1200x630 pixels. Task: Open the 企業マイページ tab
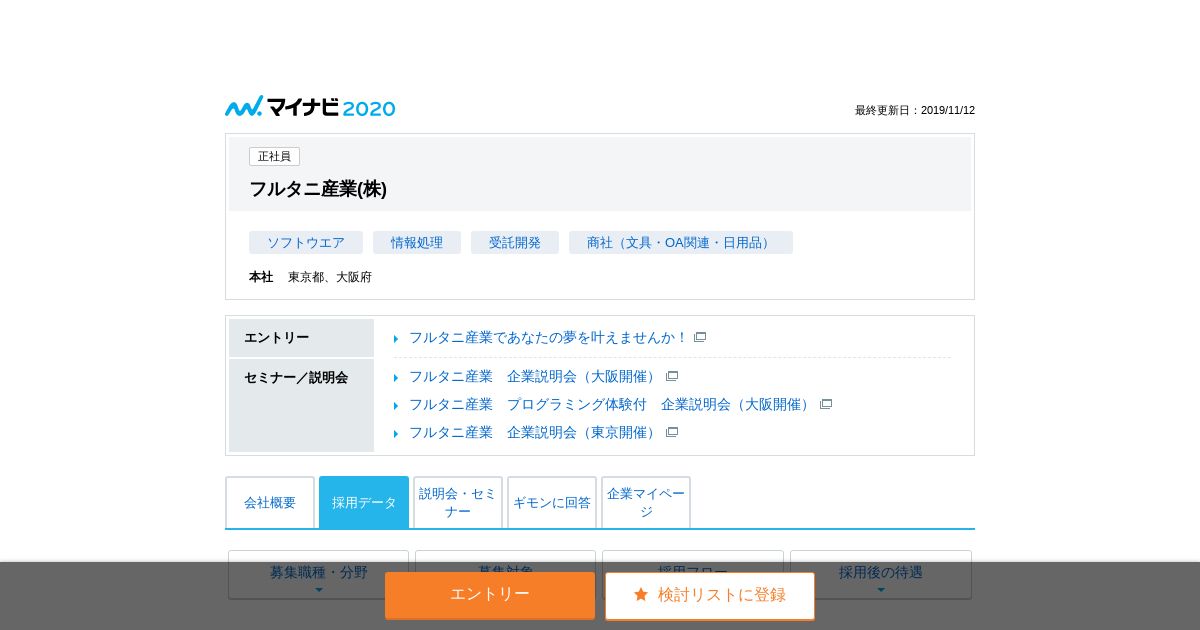pos(646,502)
